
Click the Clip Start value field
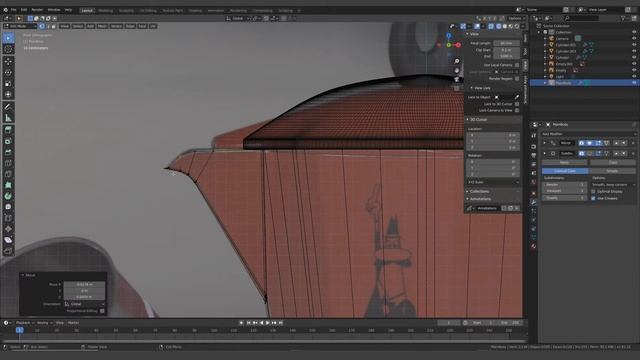click(x=506, y=50)
